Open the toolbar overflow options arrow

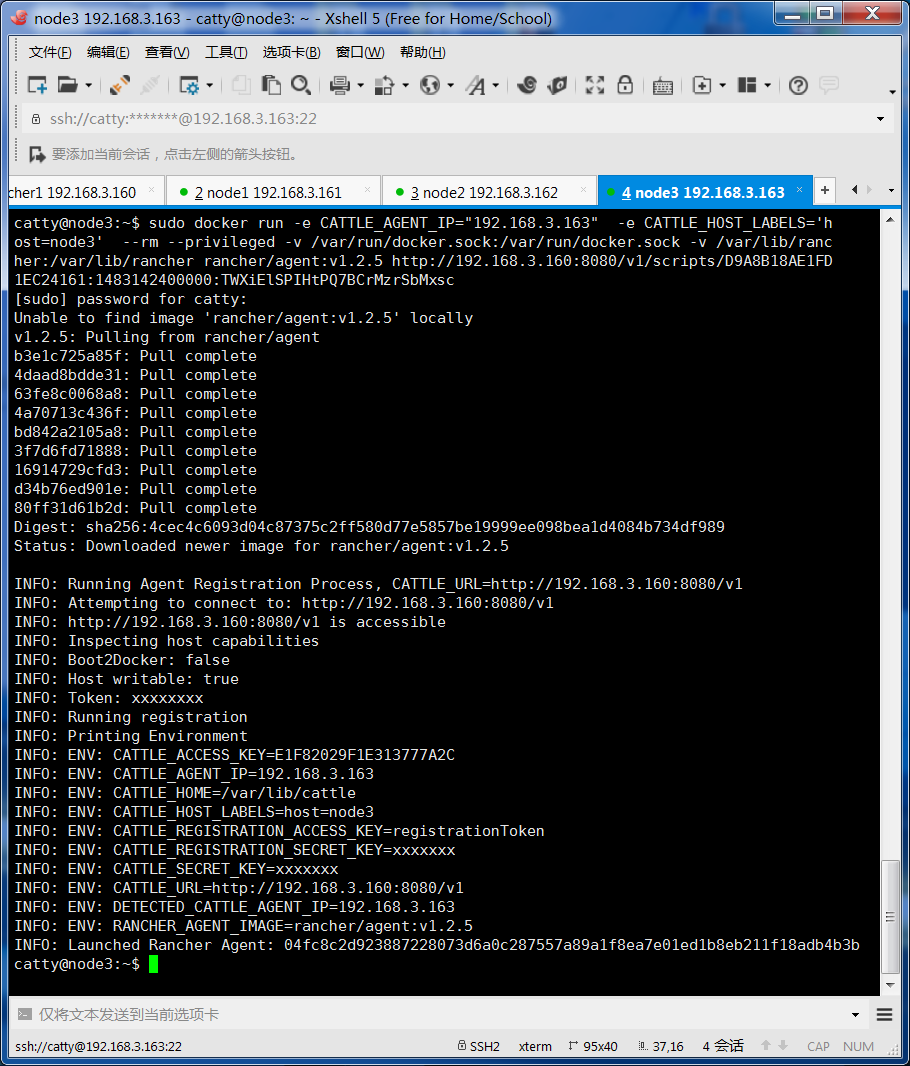pyautogui.click(x=892, y=92)
